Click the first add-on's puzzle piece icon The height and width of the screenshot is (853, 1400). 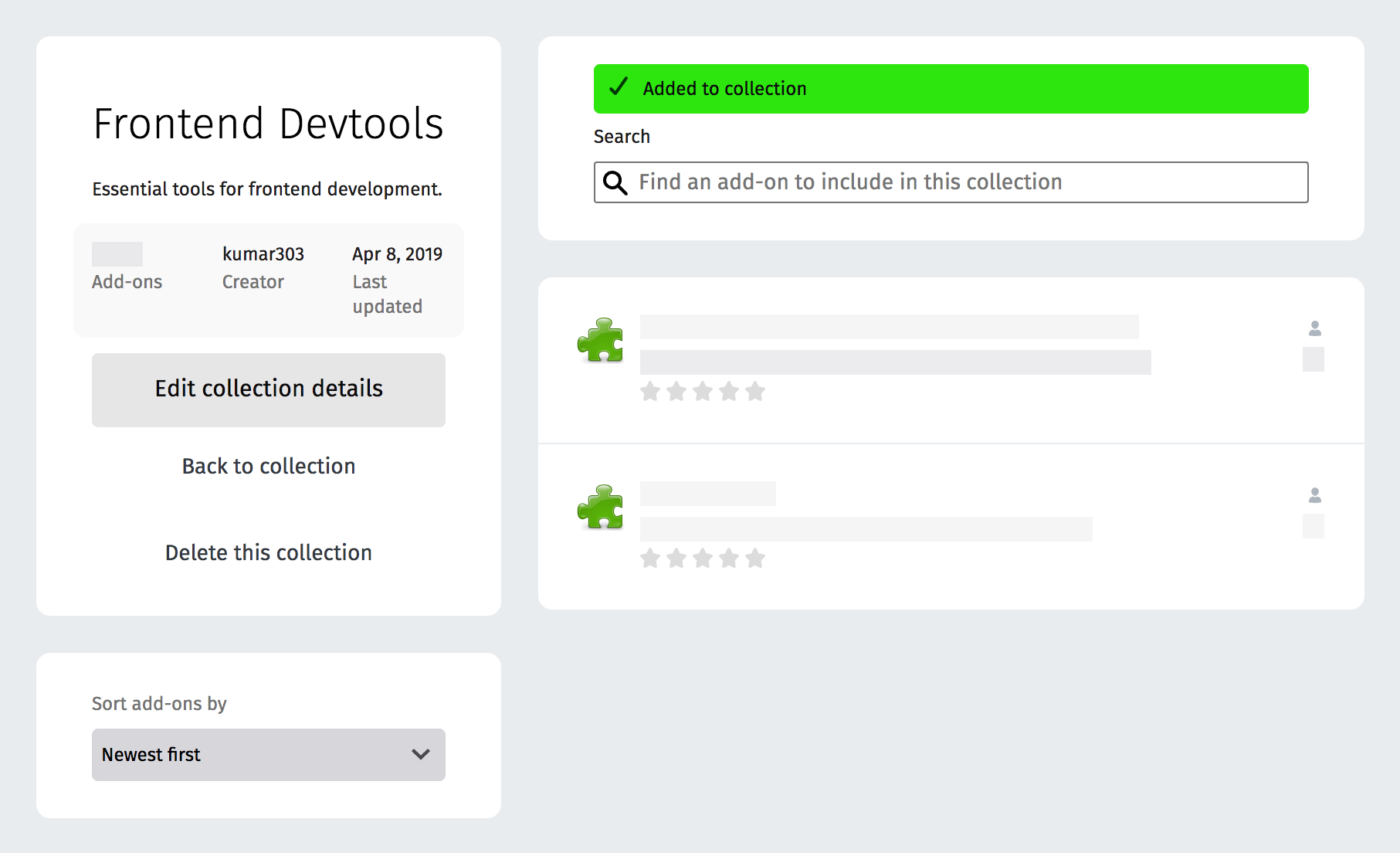point(600,341)
